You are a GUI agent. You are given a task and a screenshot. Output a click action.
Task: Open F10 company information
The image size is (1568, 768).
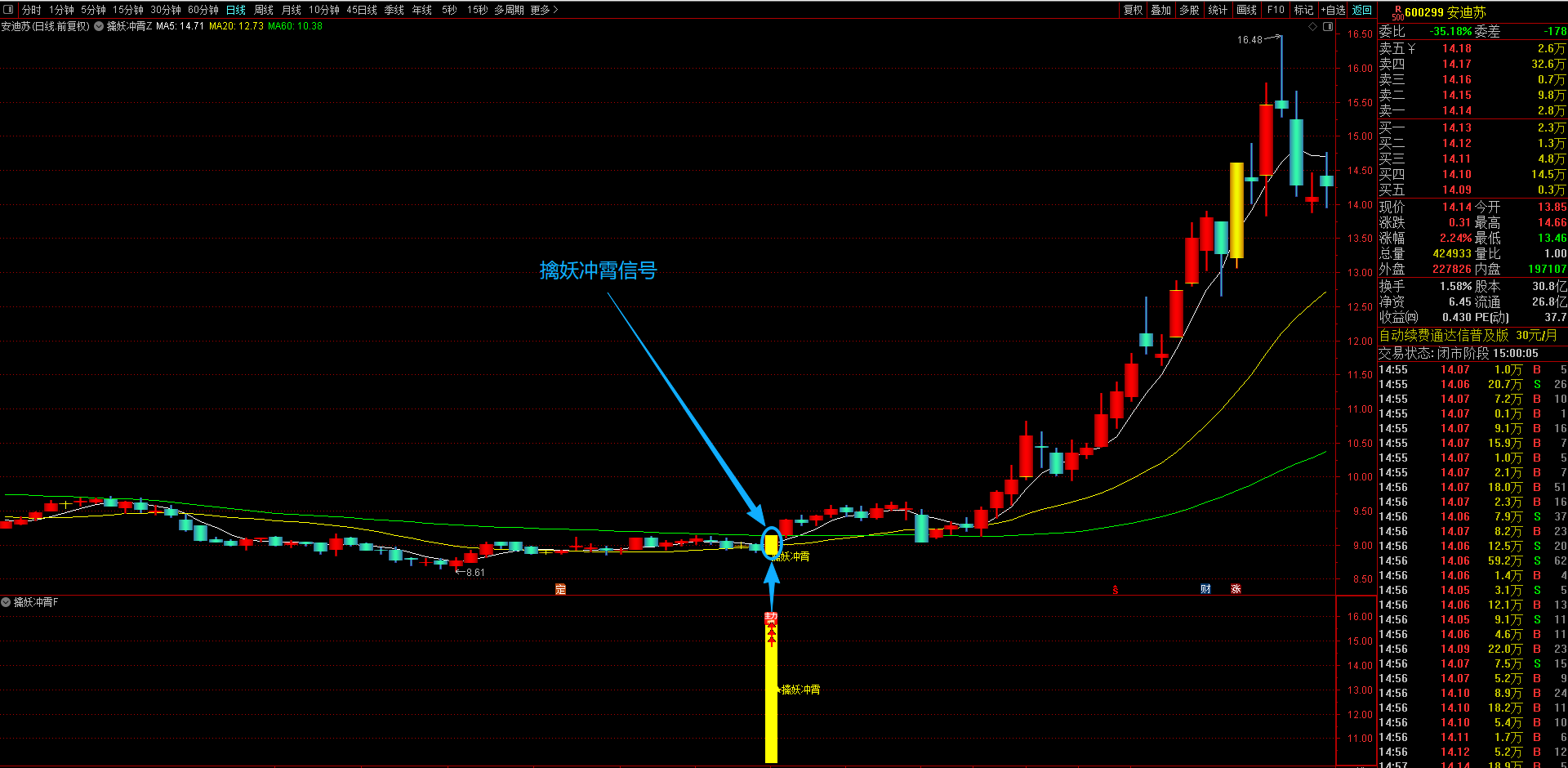tap(1276, 10)
